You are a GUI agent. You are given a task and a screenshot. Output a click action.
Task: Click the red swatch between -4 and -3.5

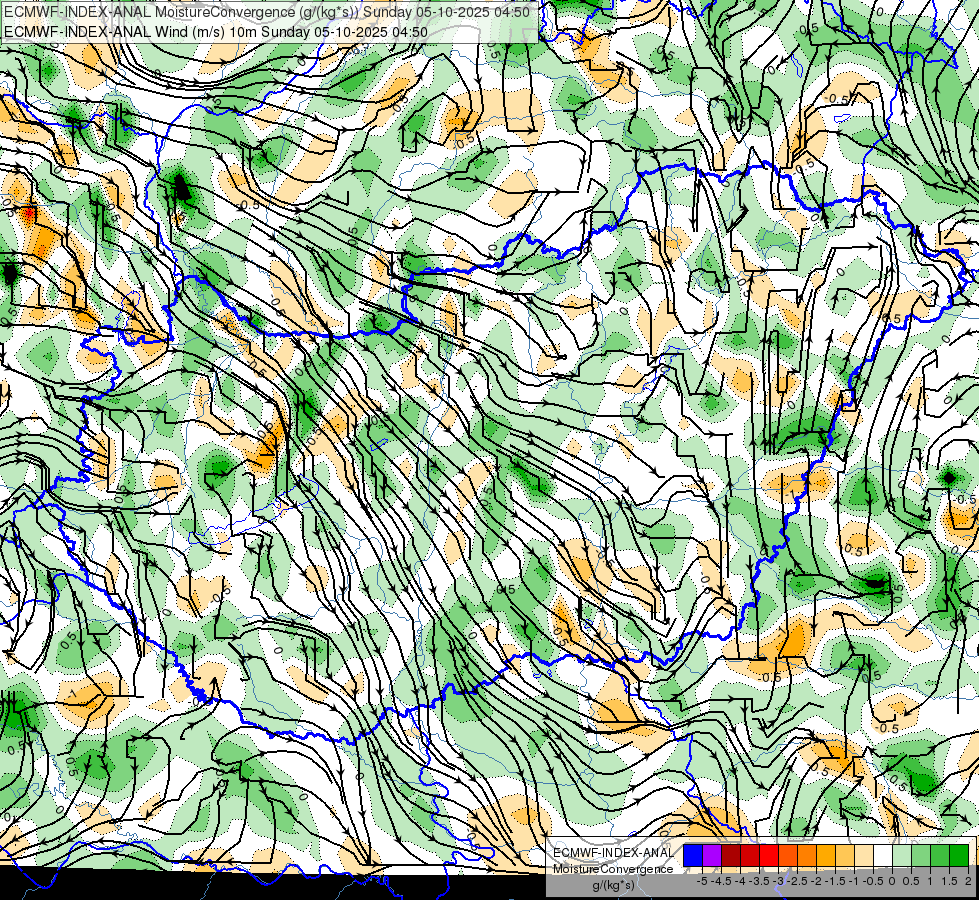[x=750, y=855]
